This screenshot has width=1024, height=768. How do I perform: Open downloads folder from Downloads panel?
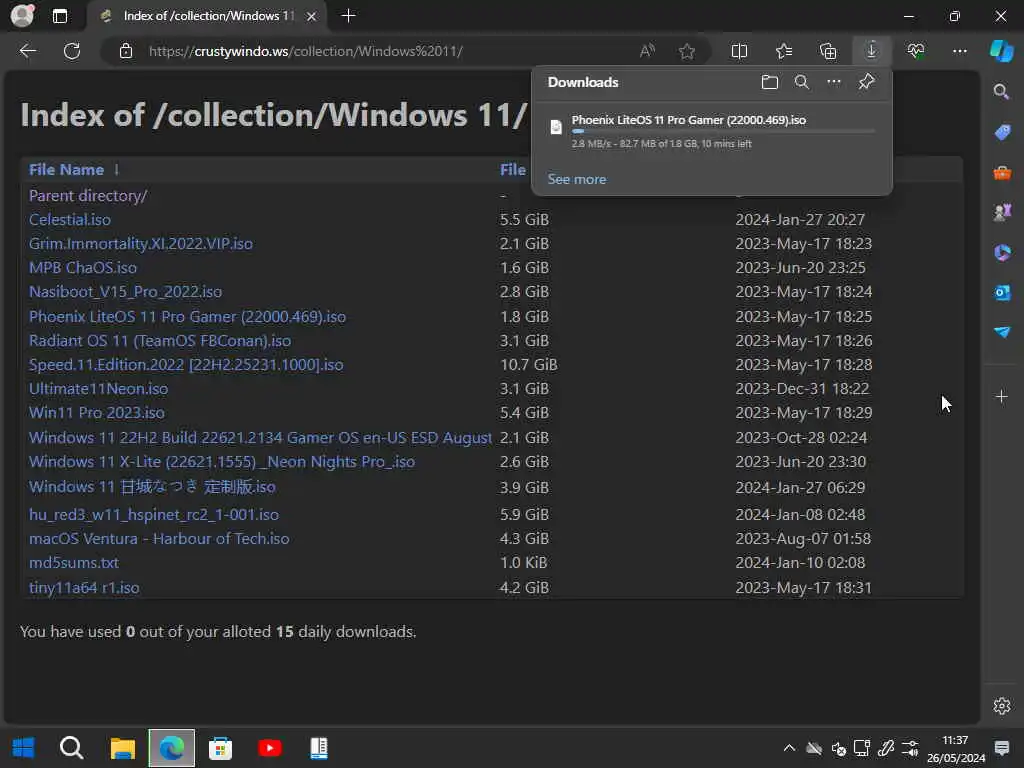click(770, 82)
